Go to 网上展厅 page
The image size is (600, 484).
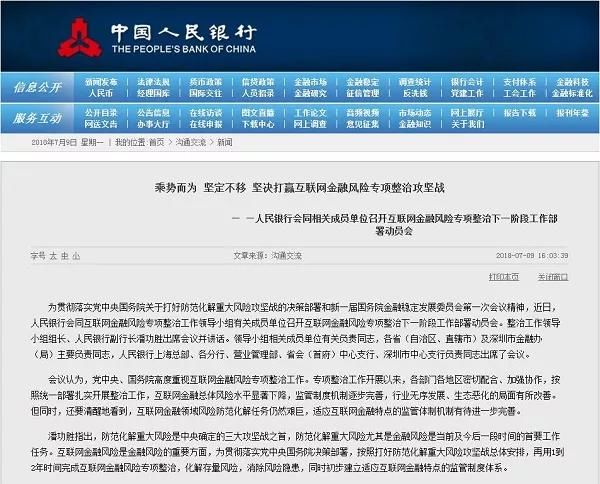[467, 113]
